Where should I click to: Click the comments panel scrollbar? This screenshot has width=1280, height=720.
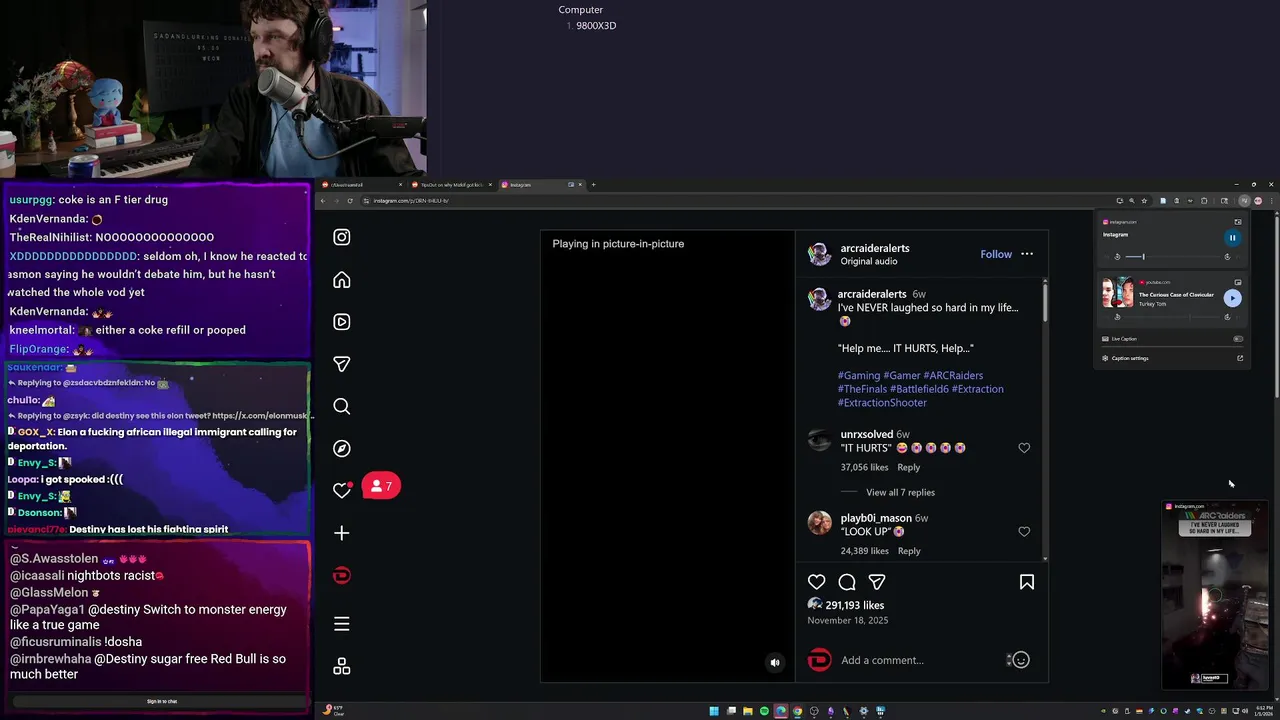click(1045, 303)
